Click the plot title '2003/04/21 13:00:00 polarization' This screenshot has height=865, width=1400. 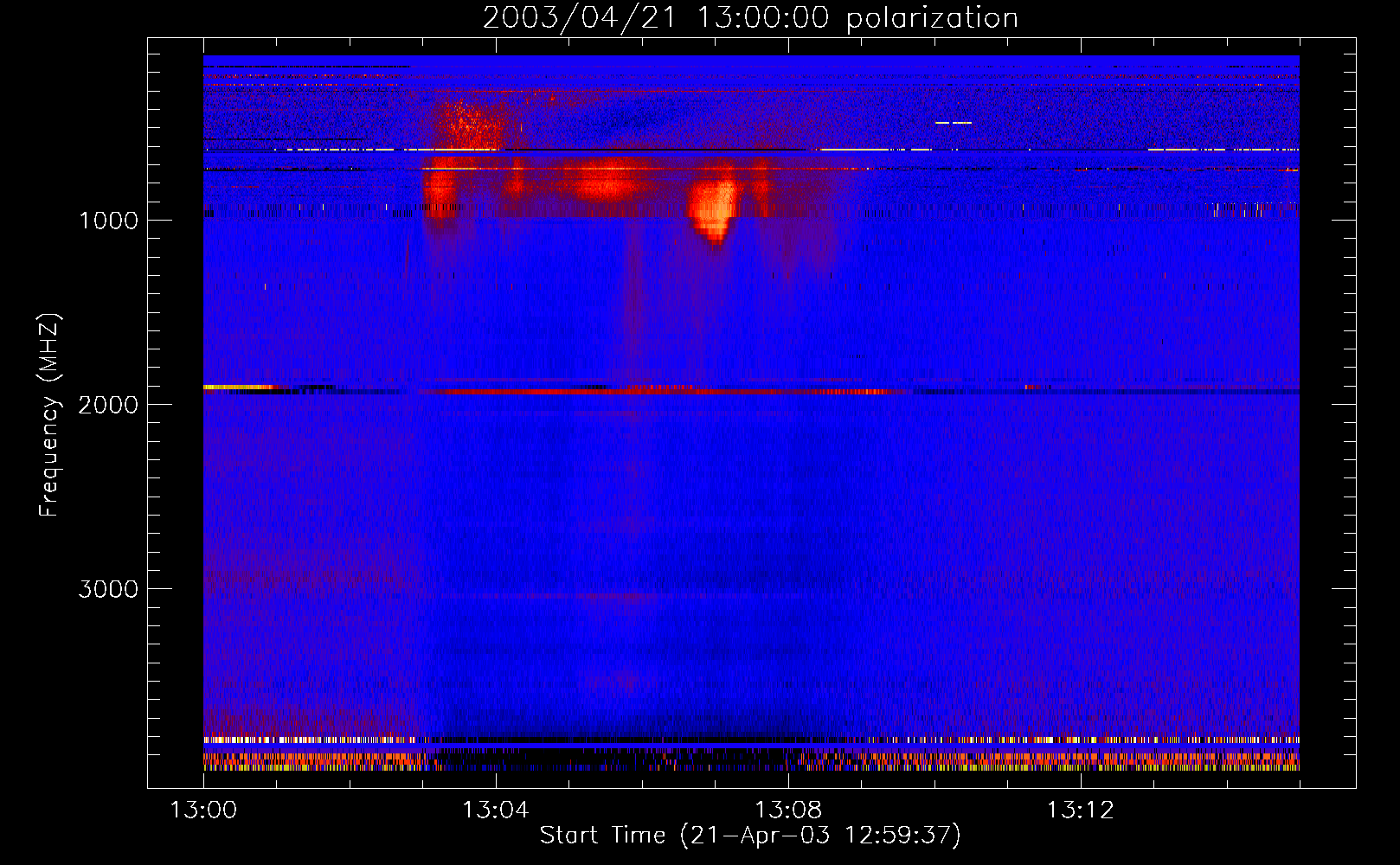[x=750, y=17]
